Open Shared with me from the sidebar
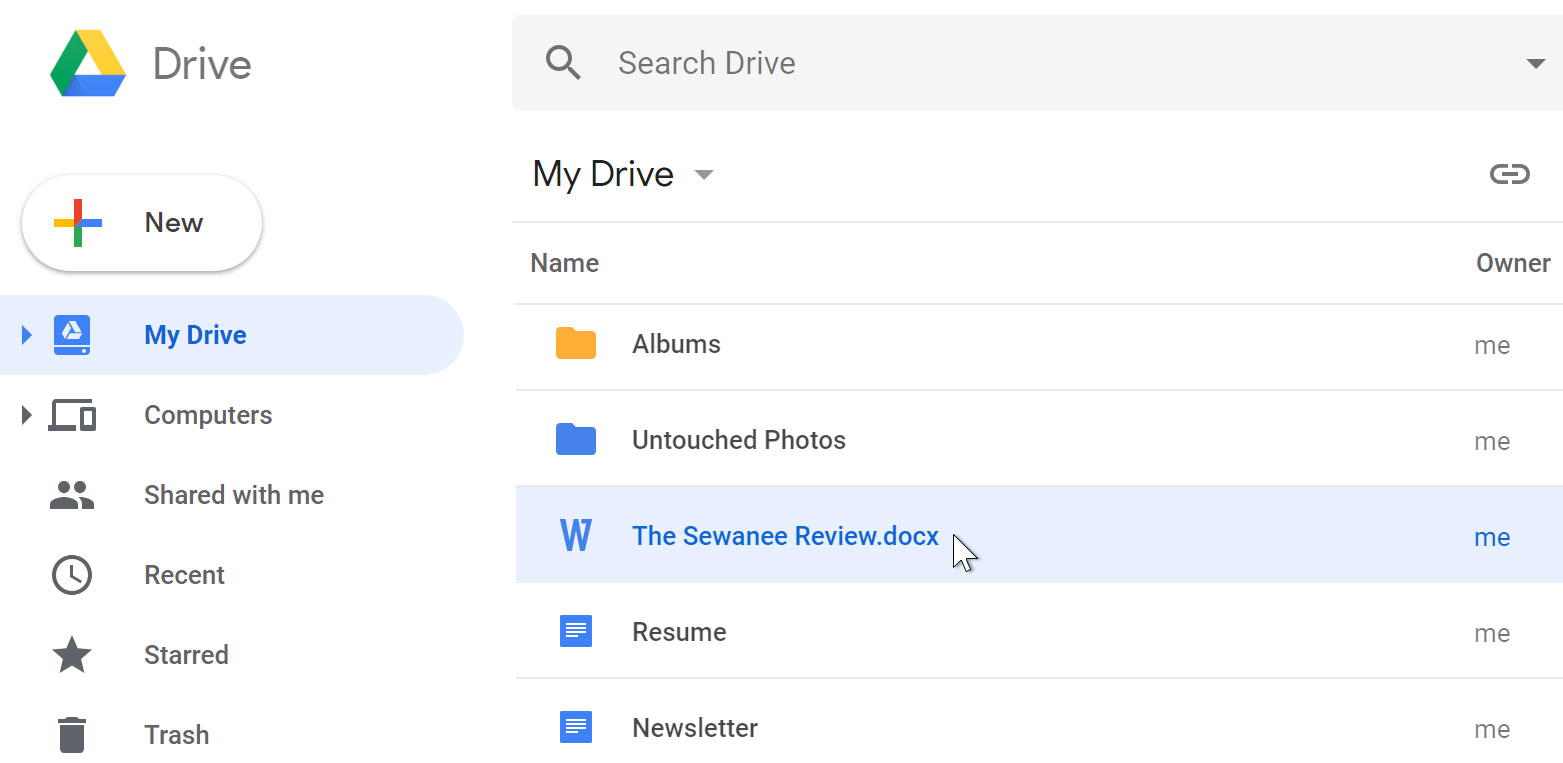 pyautogui.click(x=233, y=494)
